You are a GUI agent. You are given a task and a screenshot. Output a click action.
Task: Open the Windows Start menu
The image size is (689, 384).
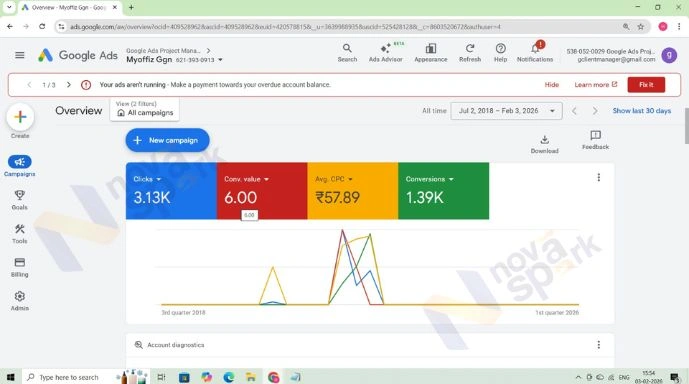click(10, 377)
